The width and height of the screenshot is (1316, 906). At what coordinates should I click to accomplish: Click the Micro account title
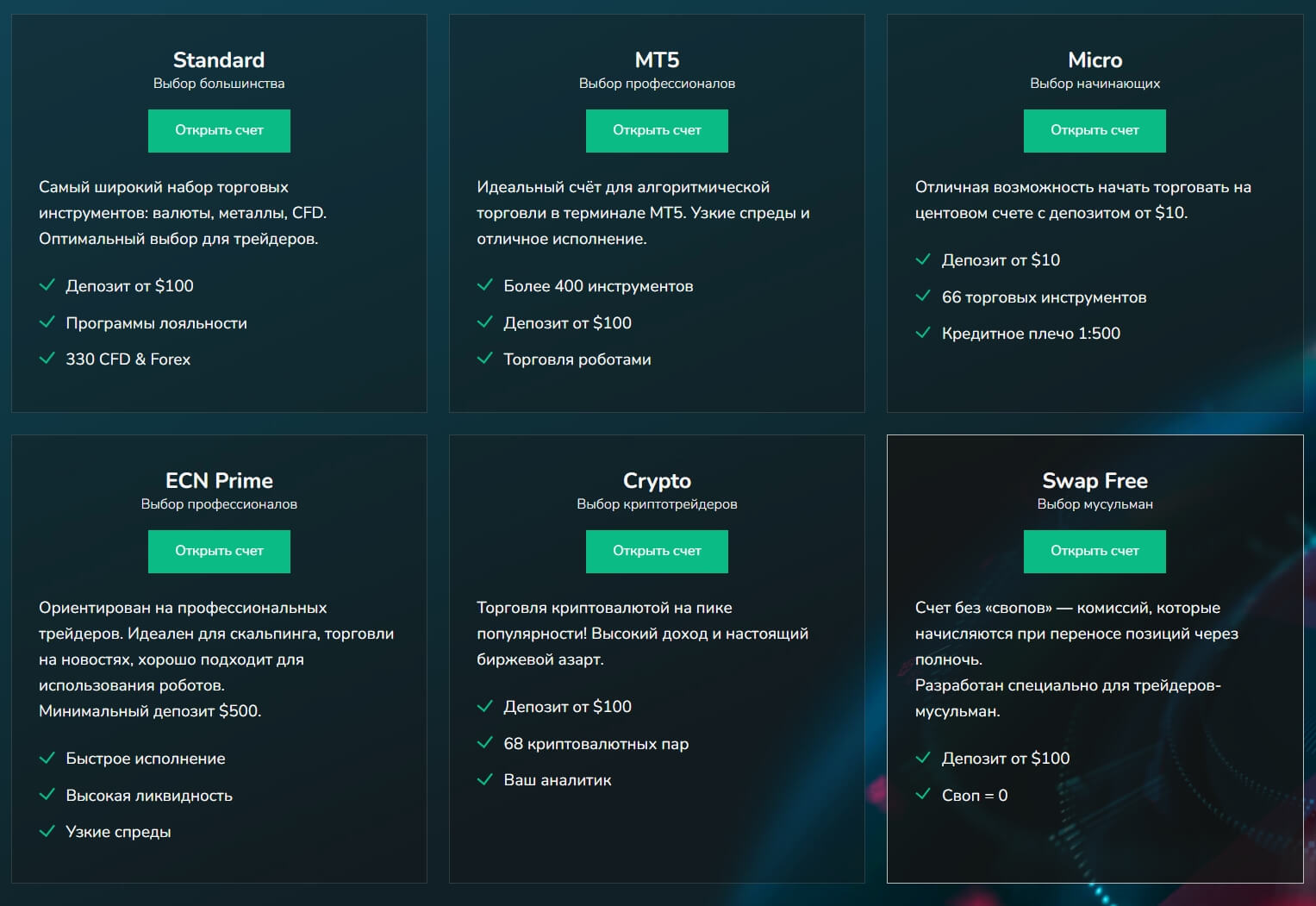[x=1095, y=59]
